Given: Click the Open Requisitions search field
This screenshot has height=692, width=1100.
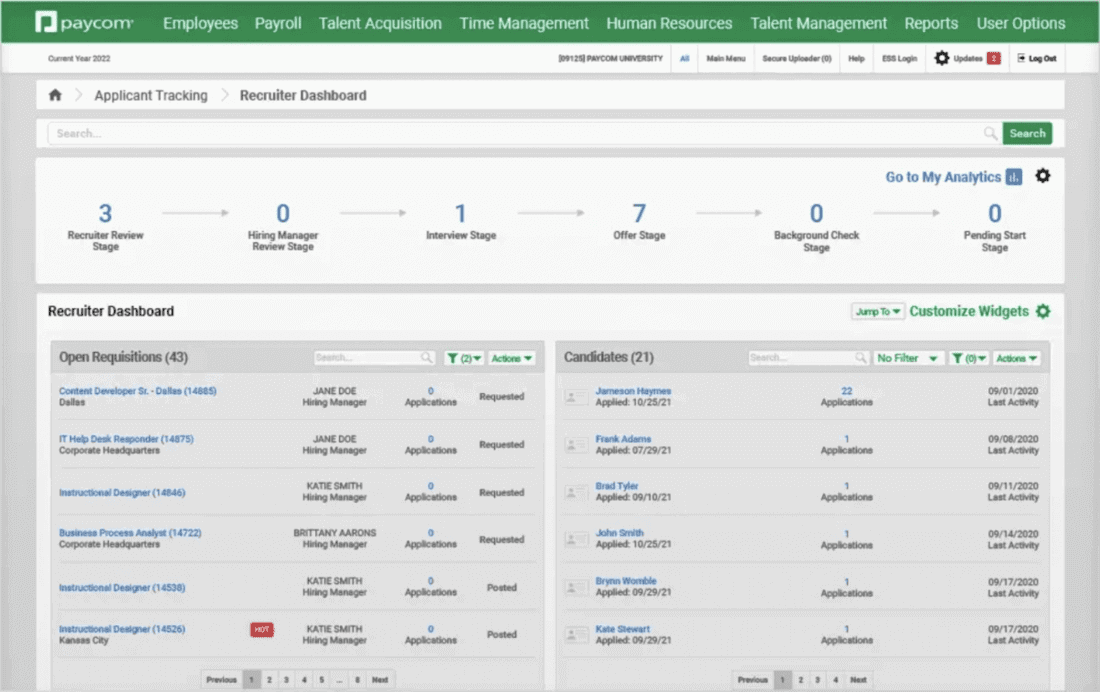Looking at the screenshot, I should point(375,358).
